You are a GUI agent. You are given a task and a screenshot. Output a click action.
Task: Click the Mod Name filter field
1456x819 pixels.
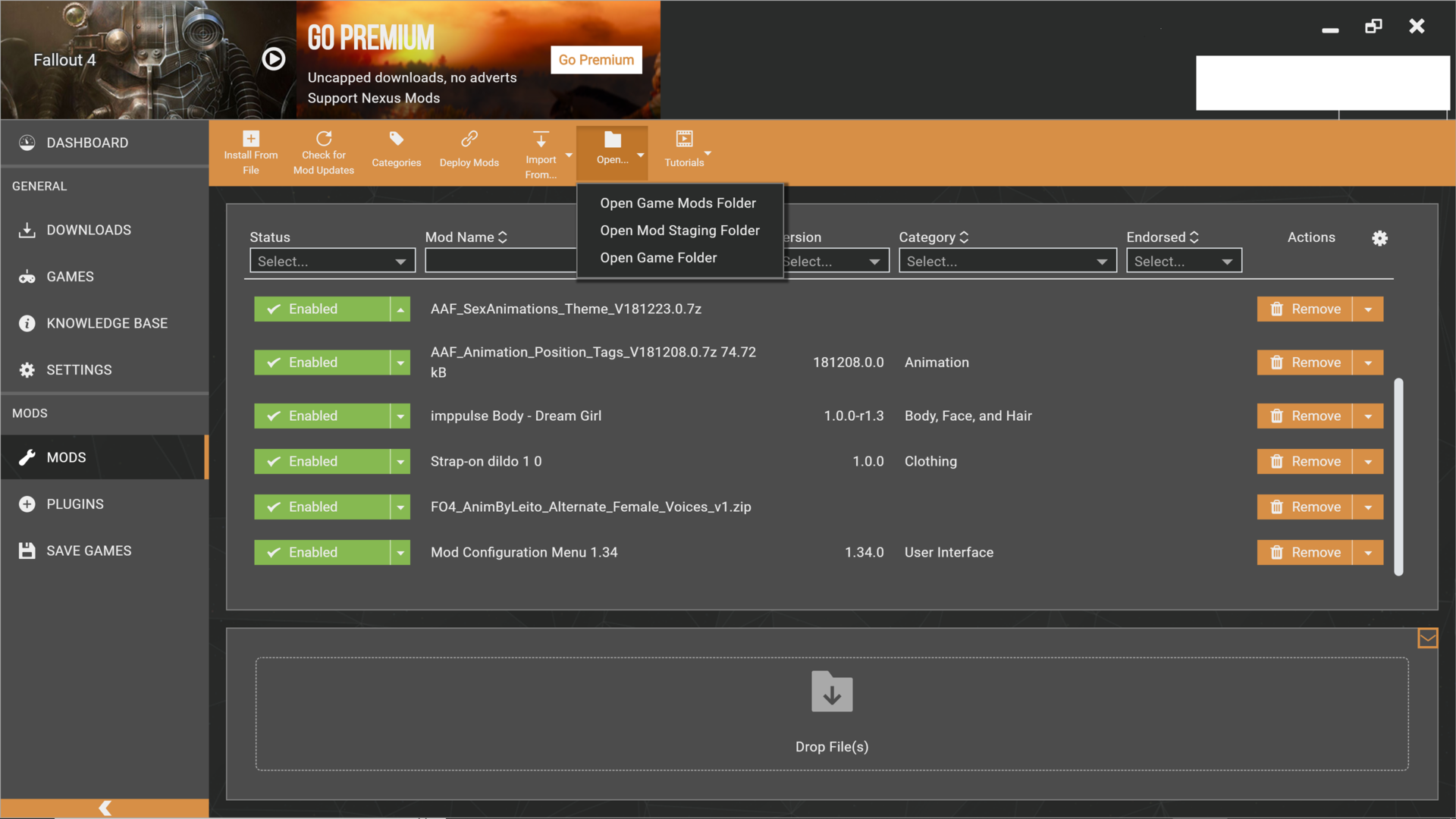pos(500,261)
